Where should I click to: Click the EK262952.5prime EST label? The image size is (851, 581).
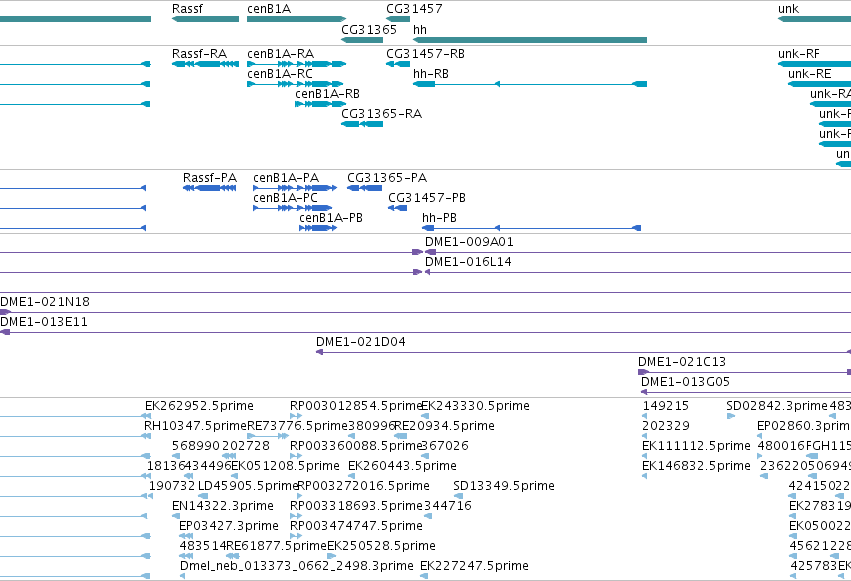point(199,406)
